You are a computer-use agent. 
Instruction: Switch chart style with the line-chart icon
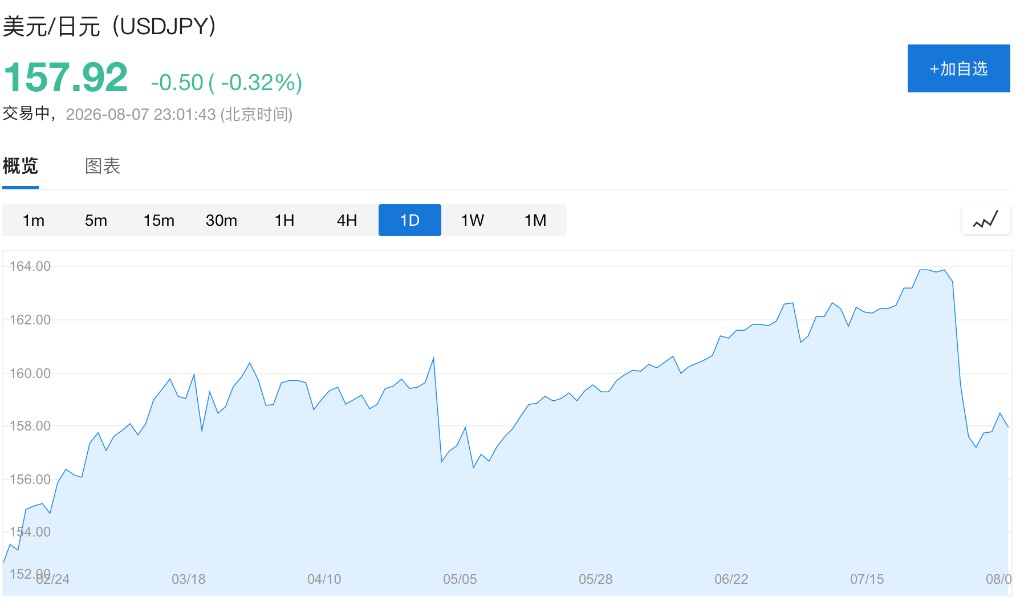click(985, 219)
